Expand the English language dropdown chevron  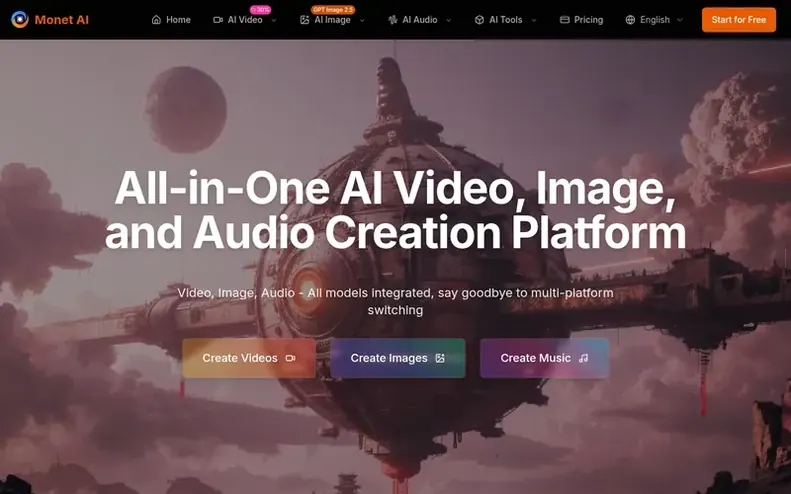click(x=680, y=20)
